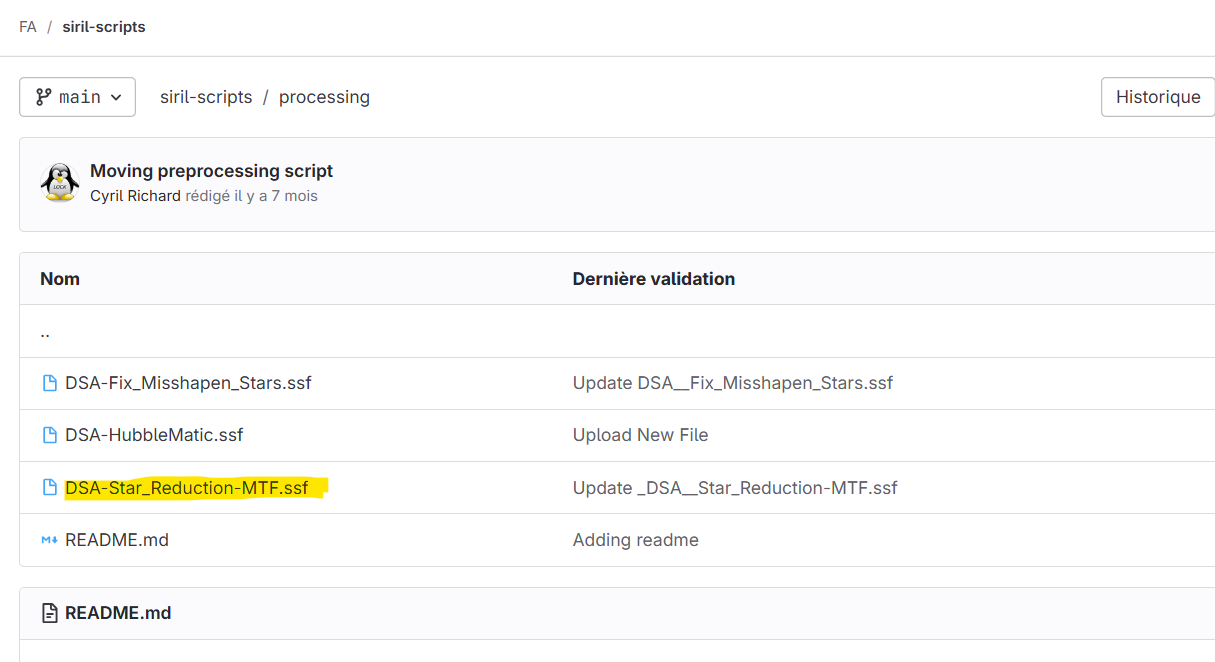The image size is (1215, 662).
Task: Open the Historique commit history
Action: pos(1157,97)
